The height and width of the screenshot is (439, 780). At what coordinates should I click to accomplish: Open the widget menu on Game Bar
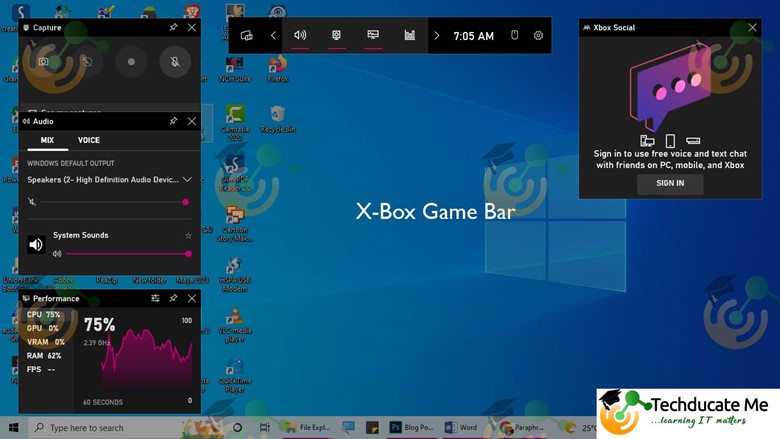coord(246,36)
